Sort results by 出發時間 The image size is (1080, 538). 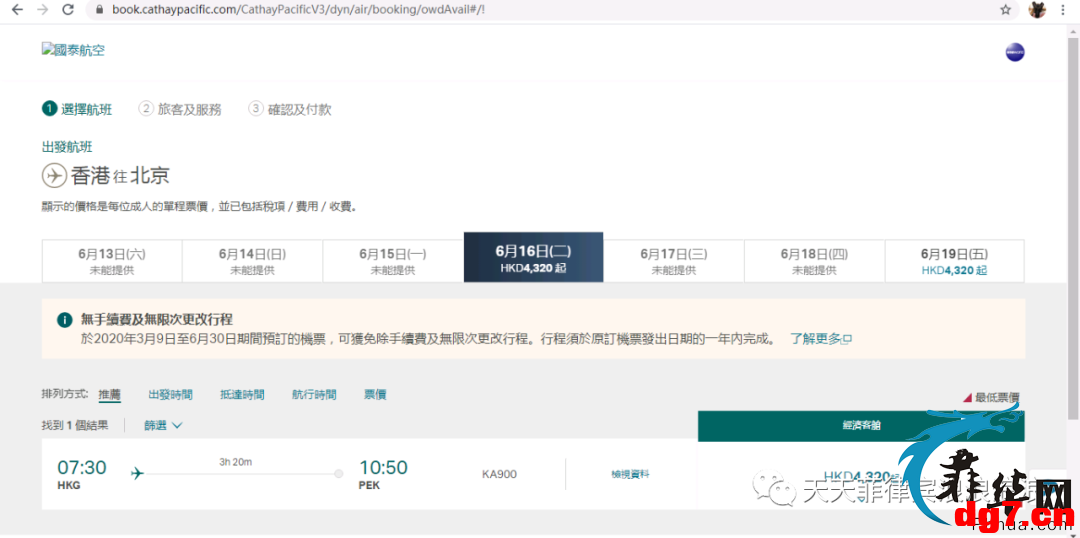point(170,395)
